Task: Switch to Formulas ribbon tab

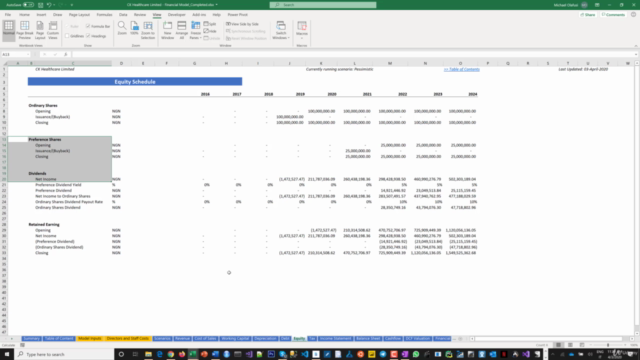Action: tap(104, 15)
